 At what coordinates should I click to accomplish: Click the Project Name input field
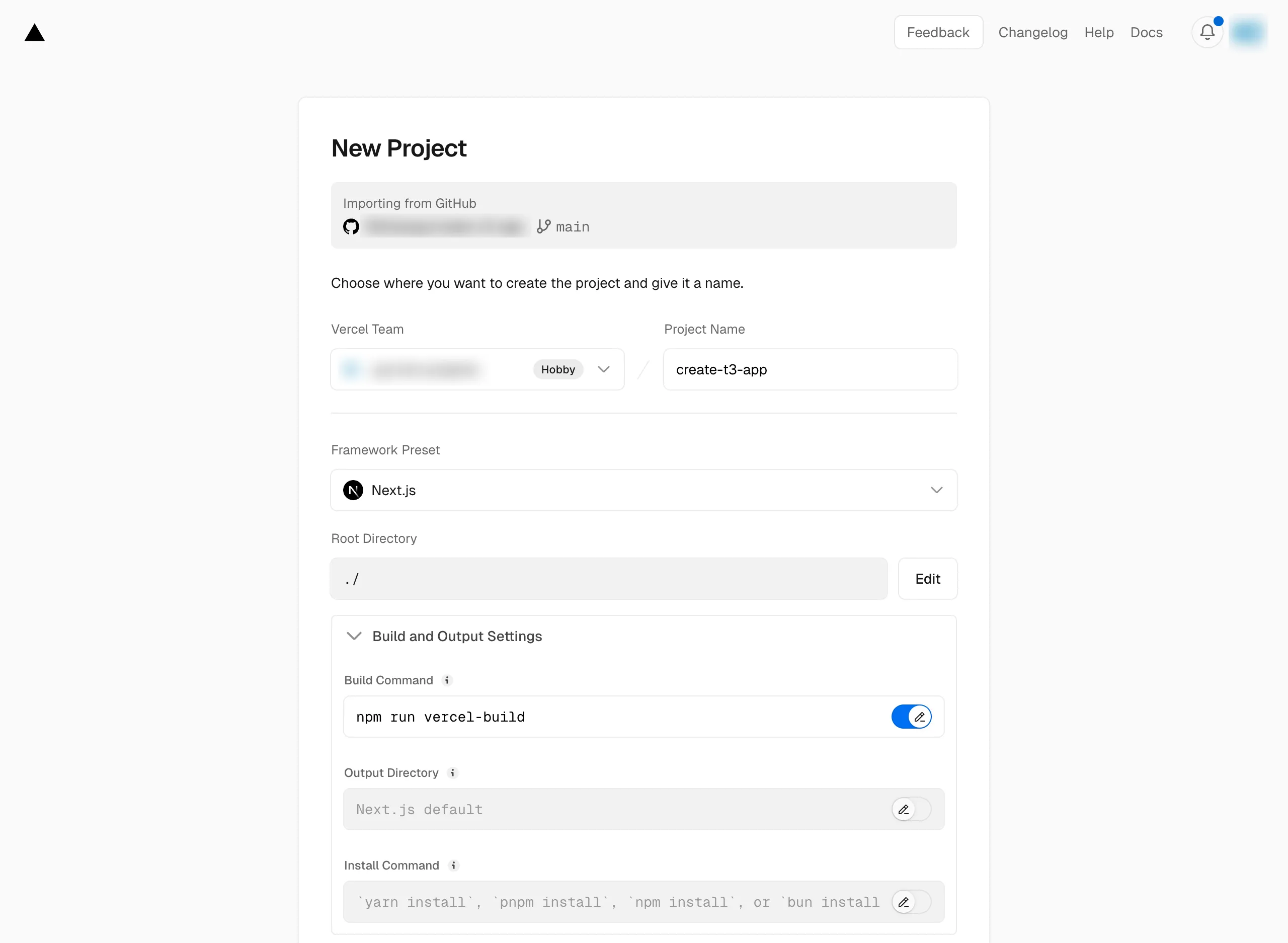pyautogui.click(x=811, y=369)
